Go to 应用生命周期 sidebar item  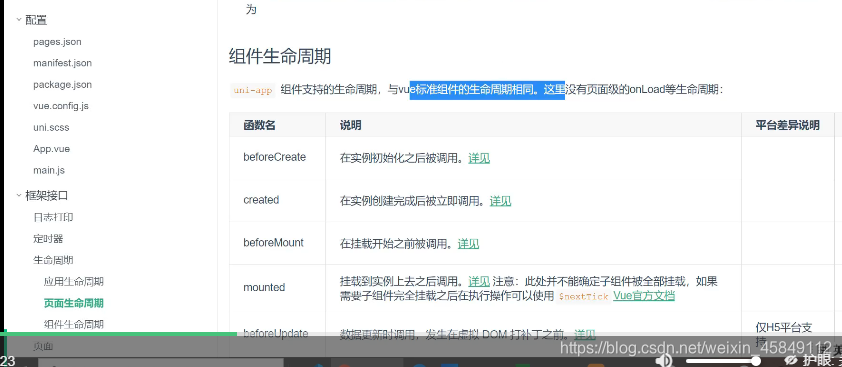coord(74,282)
